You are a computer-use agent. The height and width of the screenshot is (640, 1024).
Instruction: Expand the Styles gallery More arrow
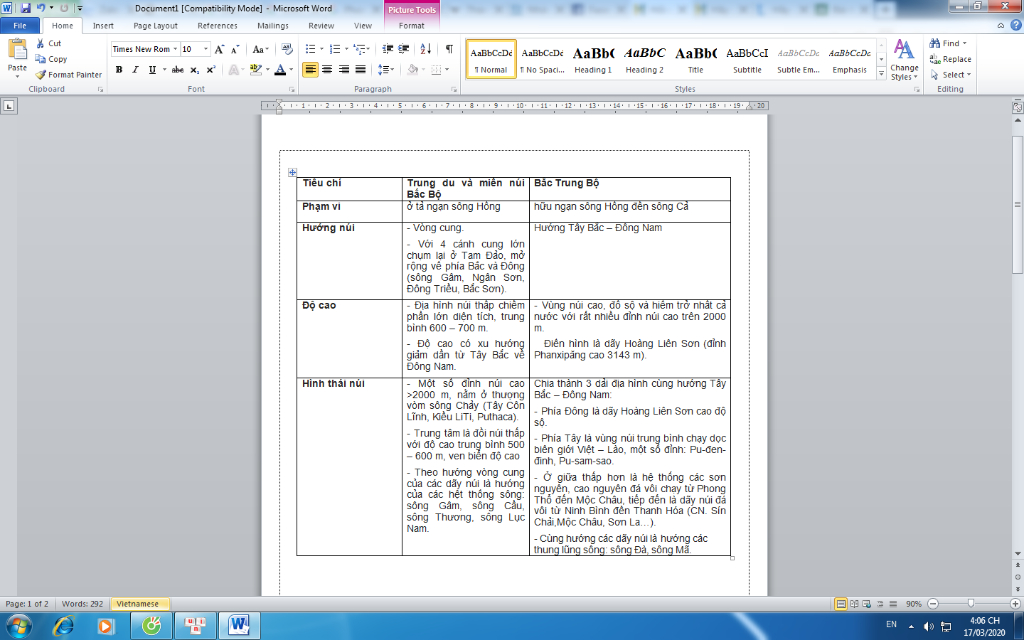pyautogui.click(x=881, y=73)
